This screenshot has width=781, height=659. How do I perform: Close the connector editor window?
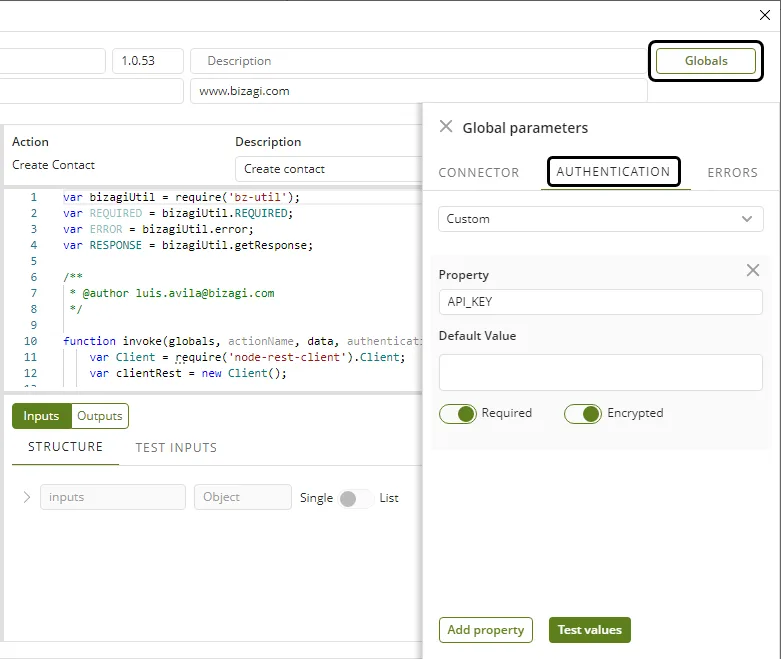tap(765, 15)
